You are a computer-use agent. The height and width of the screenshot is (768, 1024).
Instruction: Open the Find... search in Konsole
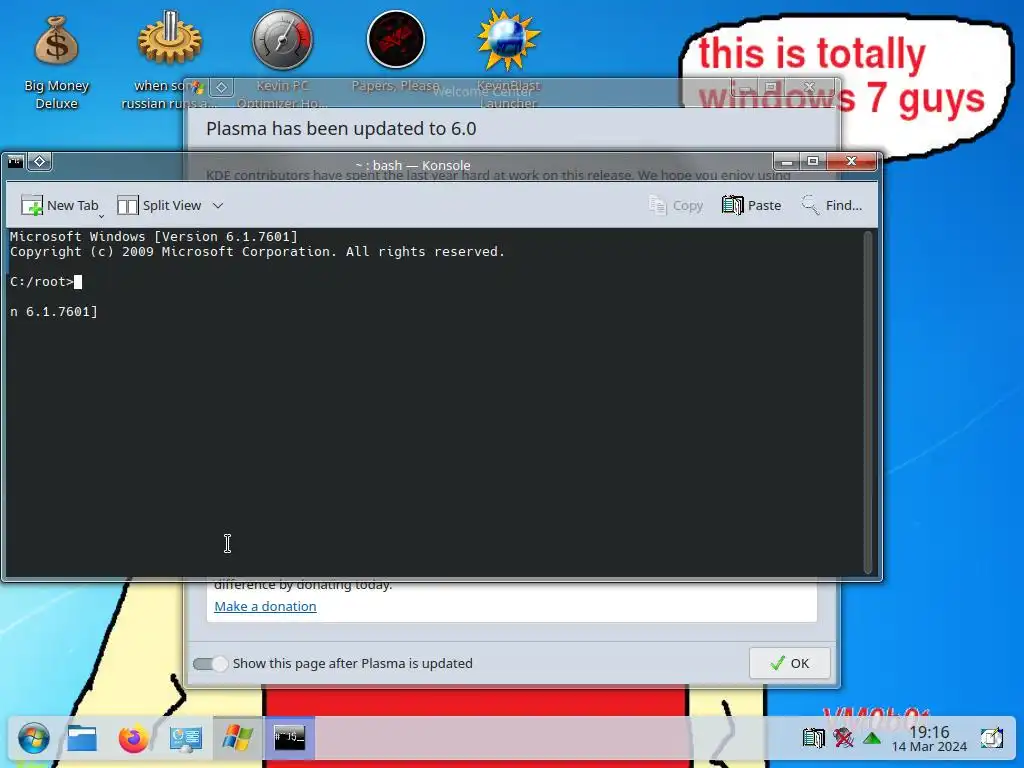(831, 205)
